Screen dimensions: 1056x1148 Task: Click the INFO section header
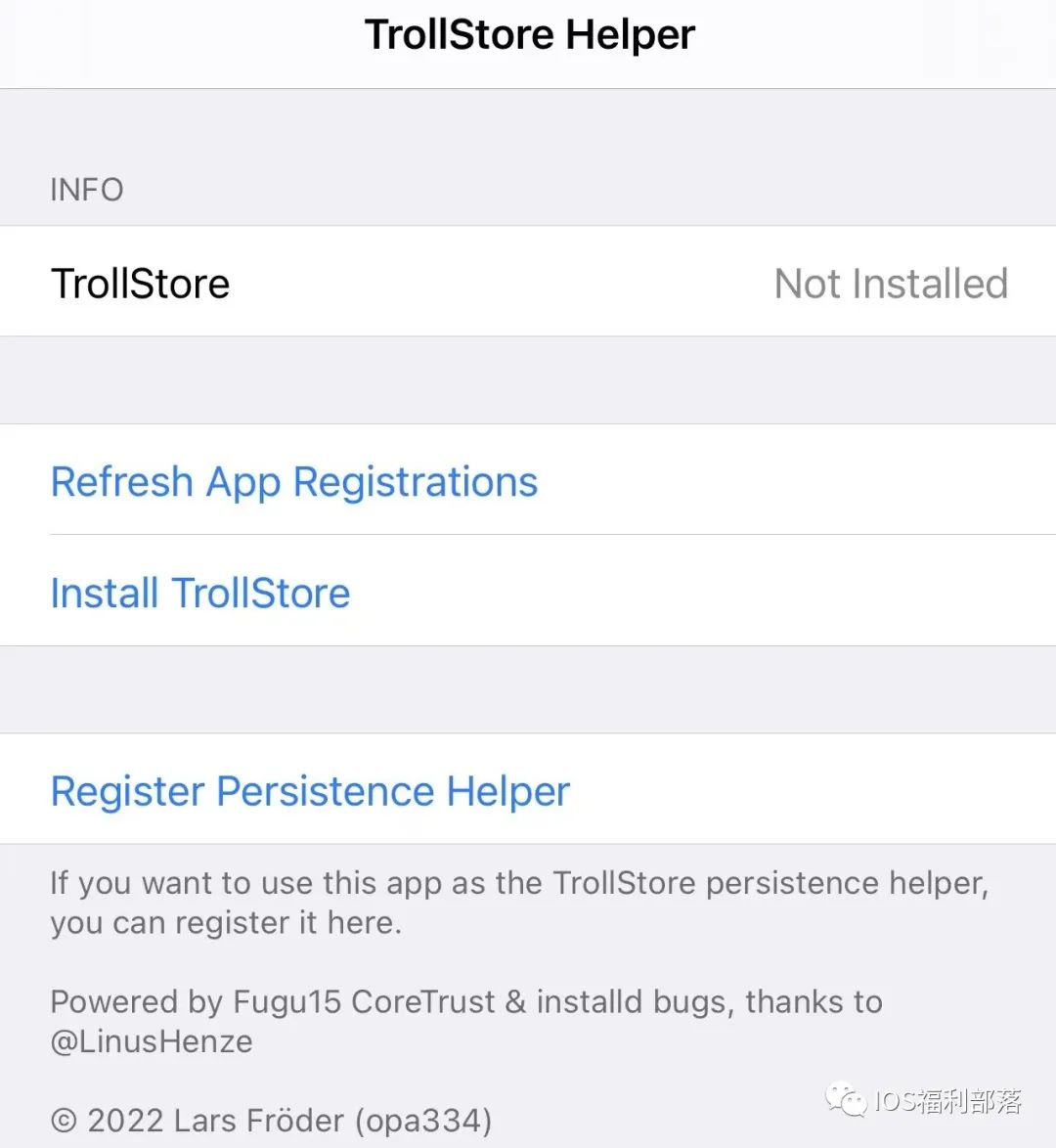(86, 190)
